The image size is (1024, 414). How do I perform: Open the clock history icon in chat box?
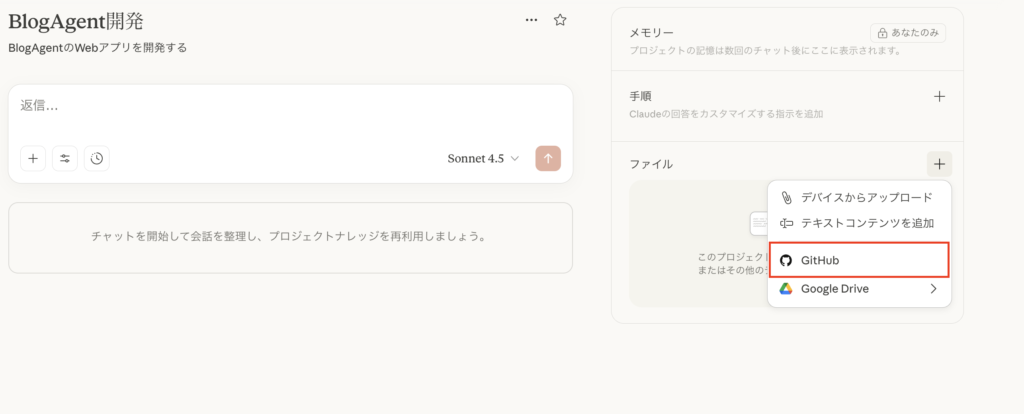coord(97,159)
